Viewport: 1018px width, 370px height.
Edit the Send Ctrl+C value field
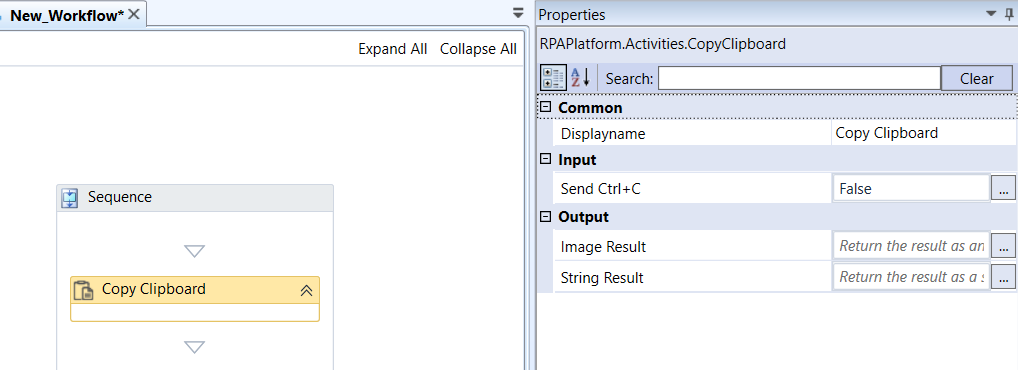pos(910,189)
